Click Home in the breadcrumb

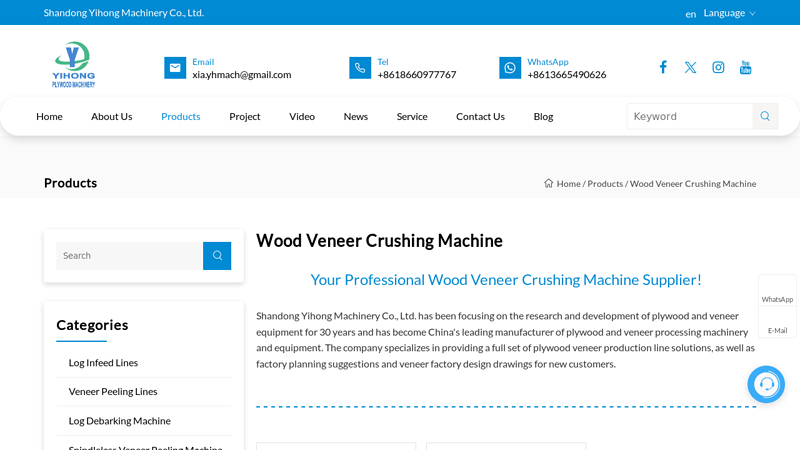[x=568, y=184]
